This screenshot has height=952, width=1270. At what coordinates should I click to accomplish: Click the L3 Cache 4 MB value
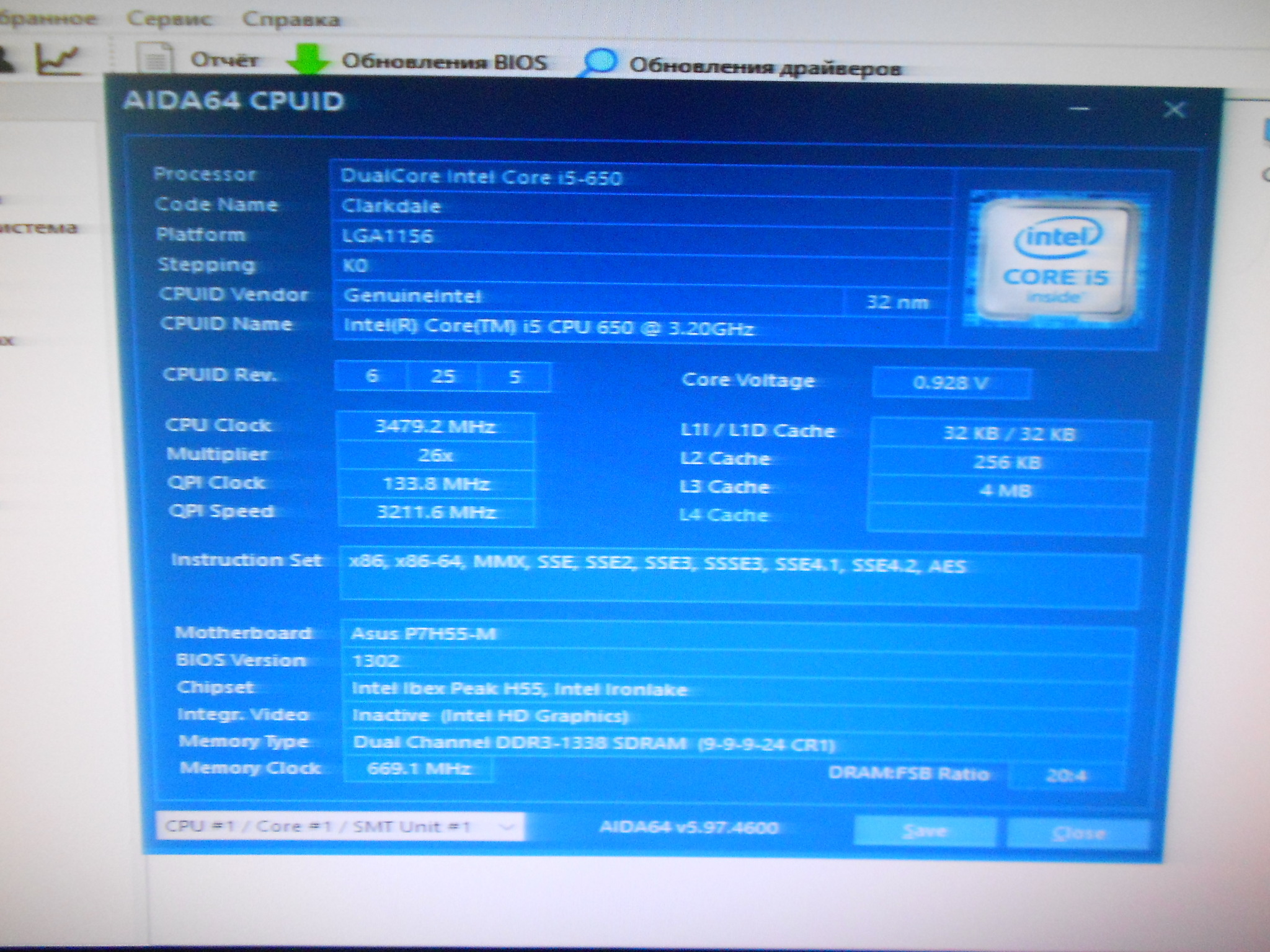coord(1006,491)
